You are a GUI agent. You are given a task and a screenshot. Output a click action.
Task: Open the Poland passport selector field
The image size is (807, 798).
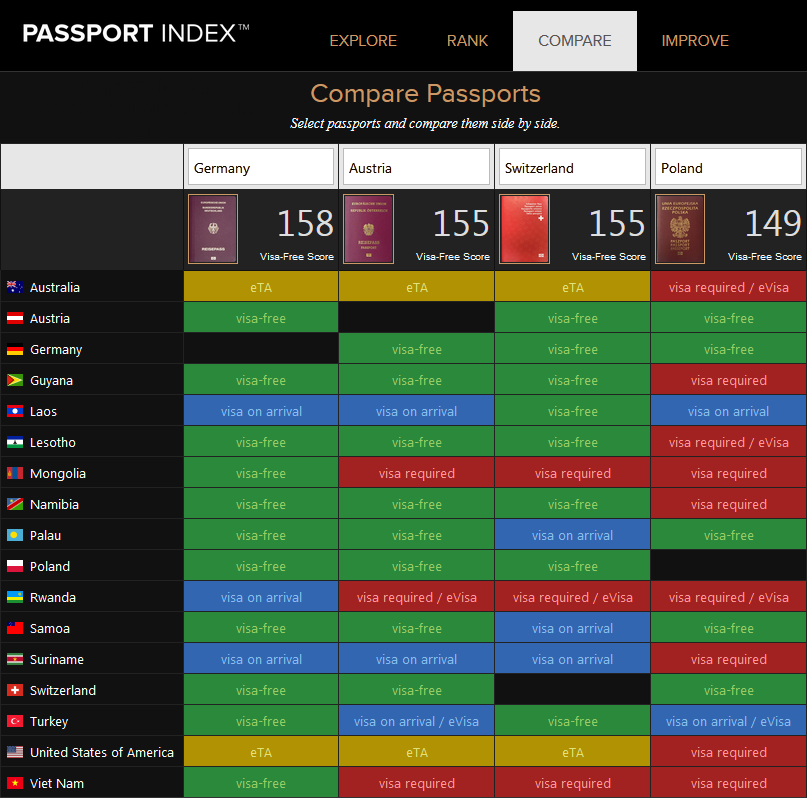(x=729, y=168)
